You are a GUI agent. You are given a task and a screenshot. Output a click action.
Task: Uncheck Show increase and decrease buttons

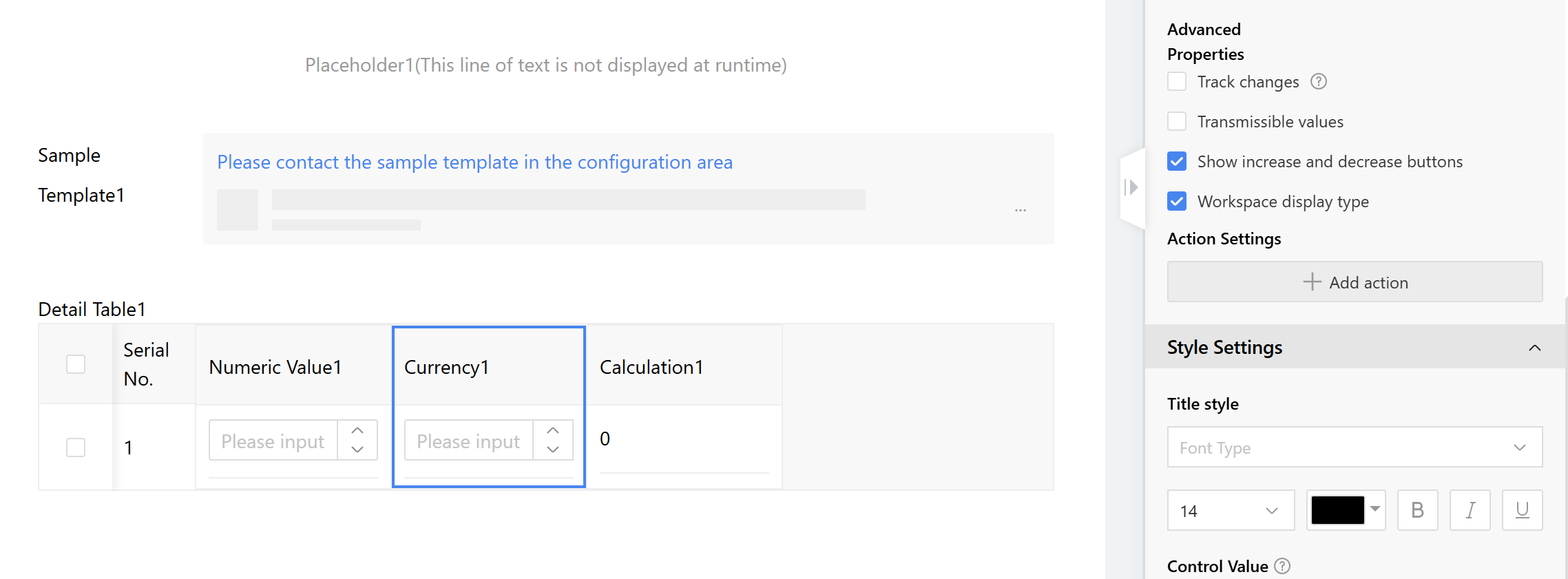1177,162
